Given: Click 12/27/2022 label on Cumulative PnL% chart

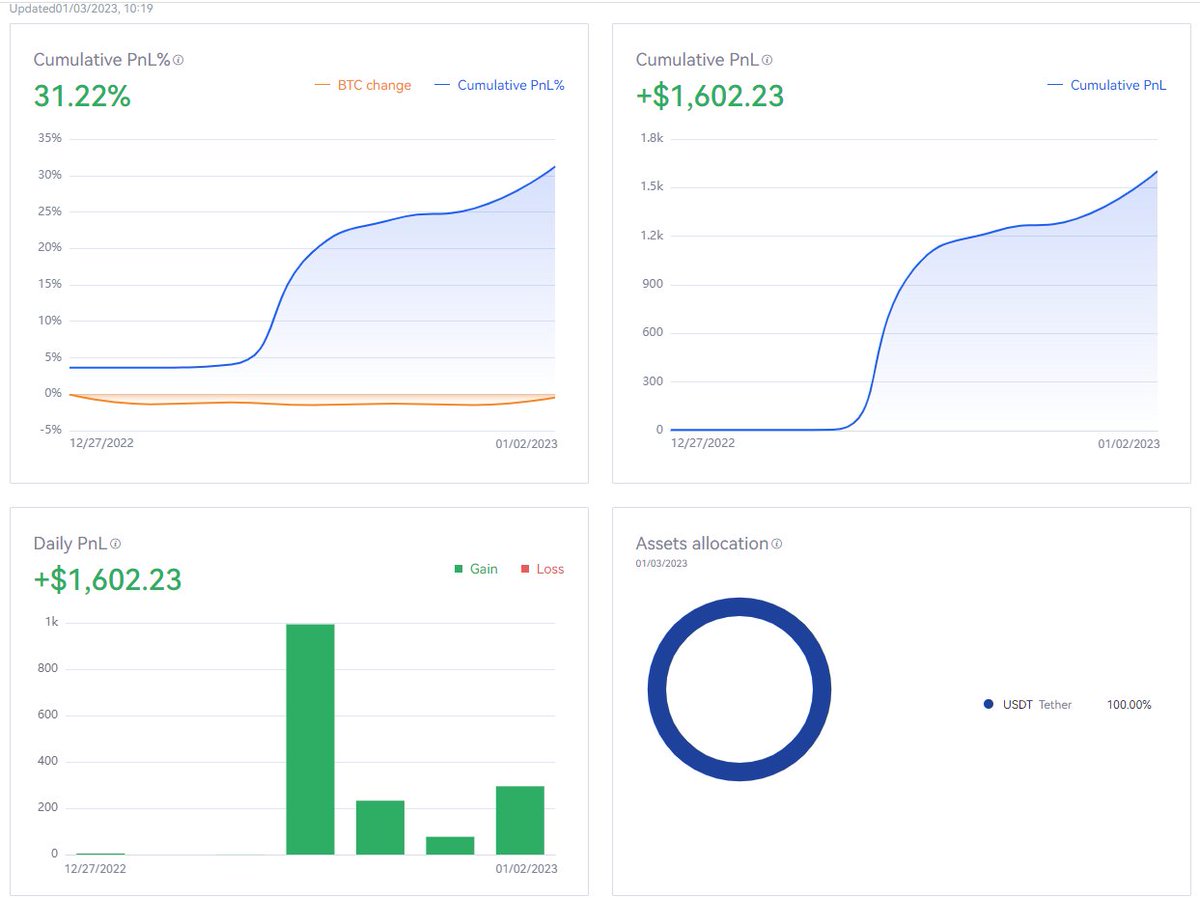Looking at the screenshot, I should point(101,443).
